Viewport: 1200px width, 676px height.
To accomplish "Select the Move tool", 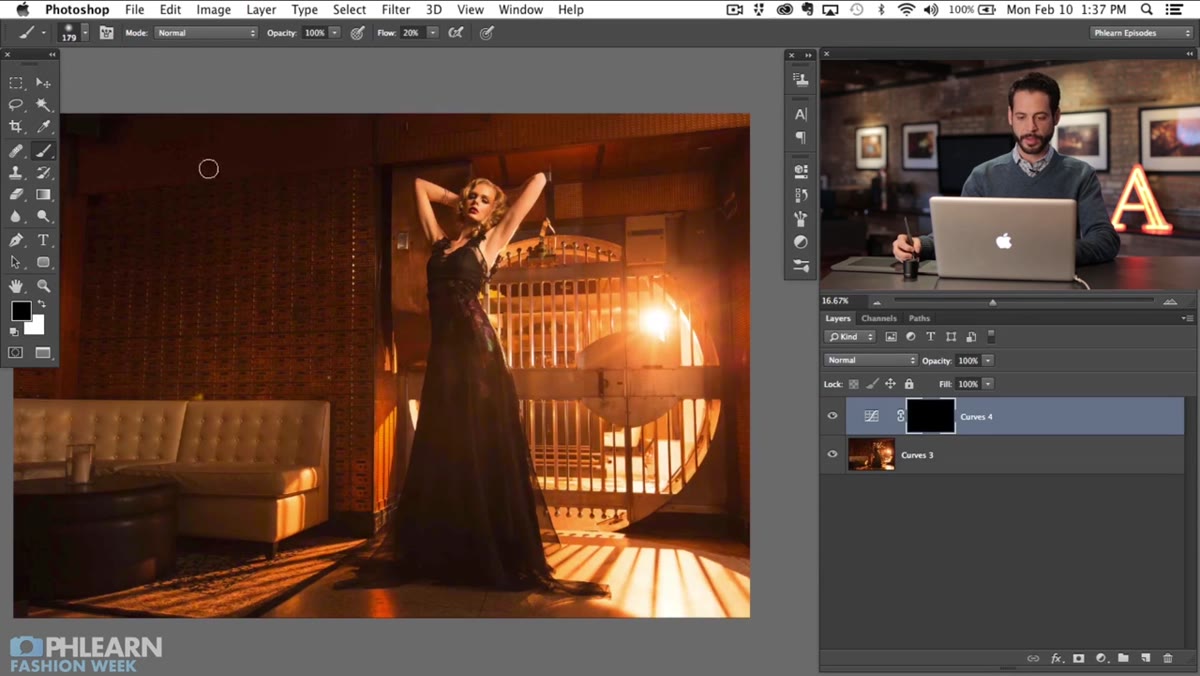I will [x=43, y=83].
